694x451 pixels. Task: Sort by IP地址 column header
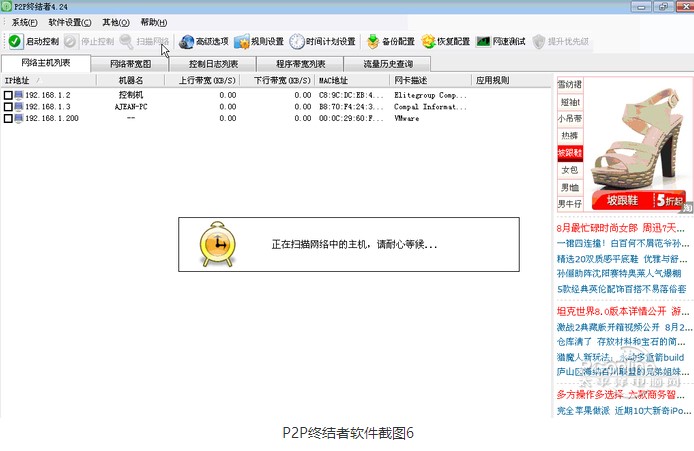(x=48, y=80)
